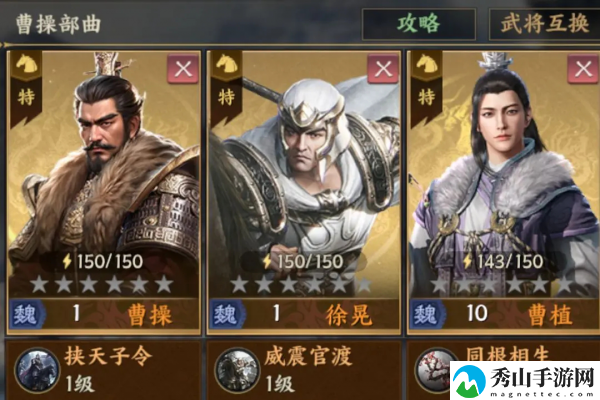Click the cavalry horse icon on 曹植's card
The width and height of the screenshot is (600, 400).
click(426, 64)
